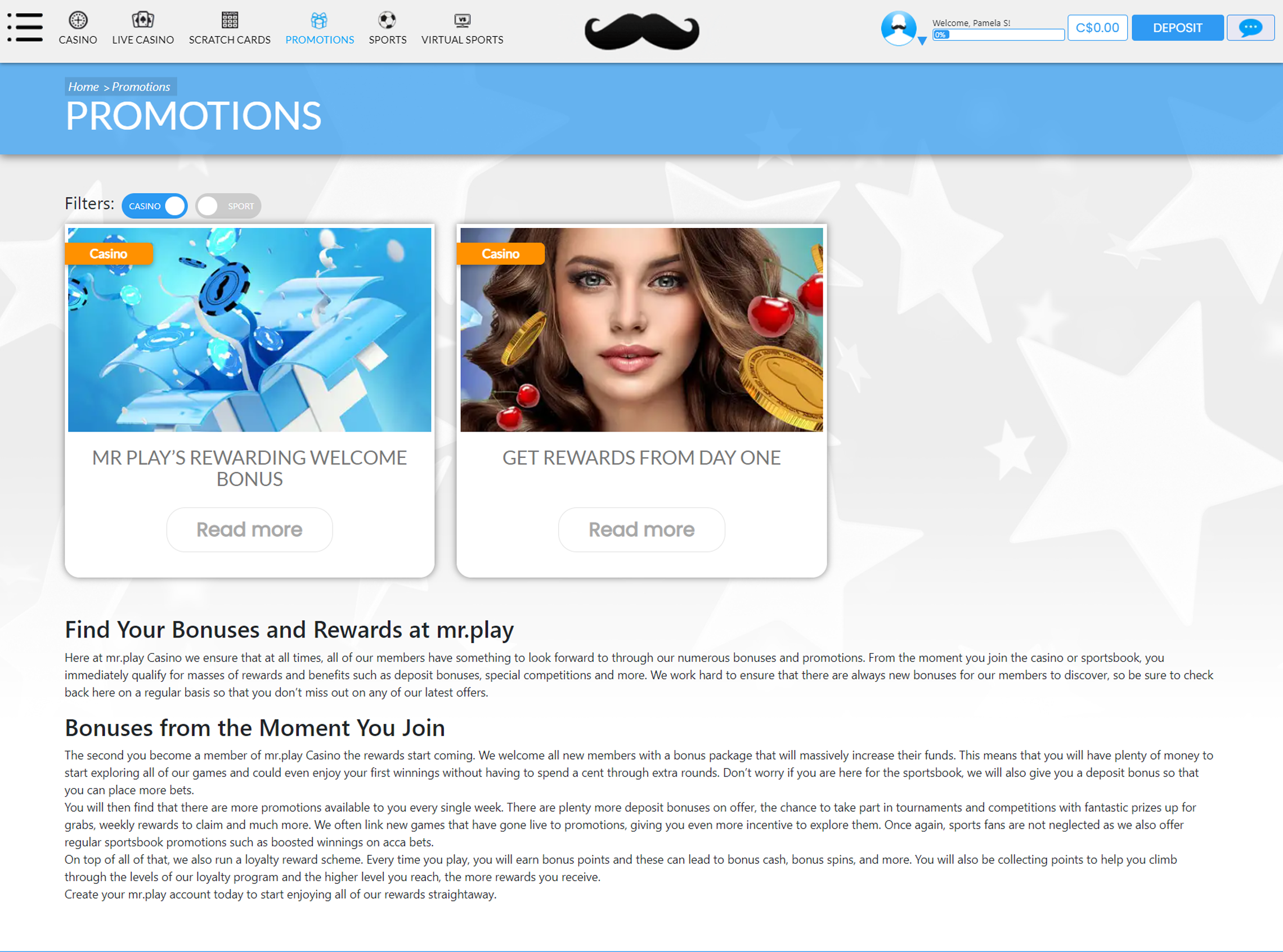1283x952 pixels.
Task: Click the Live Casino cards icon
Action: (143, 20)
